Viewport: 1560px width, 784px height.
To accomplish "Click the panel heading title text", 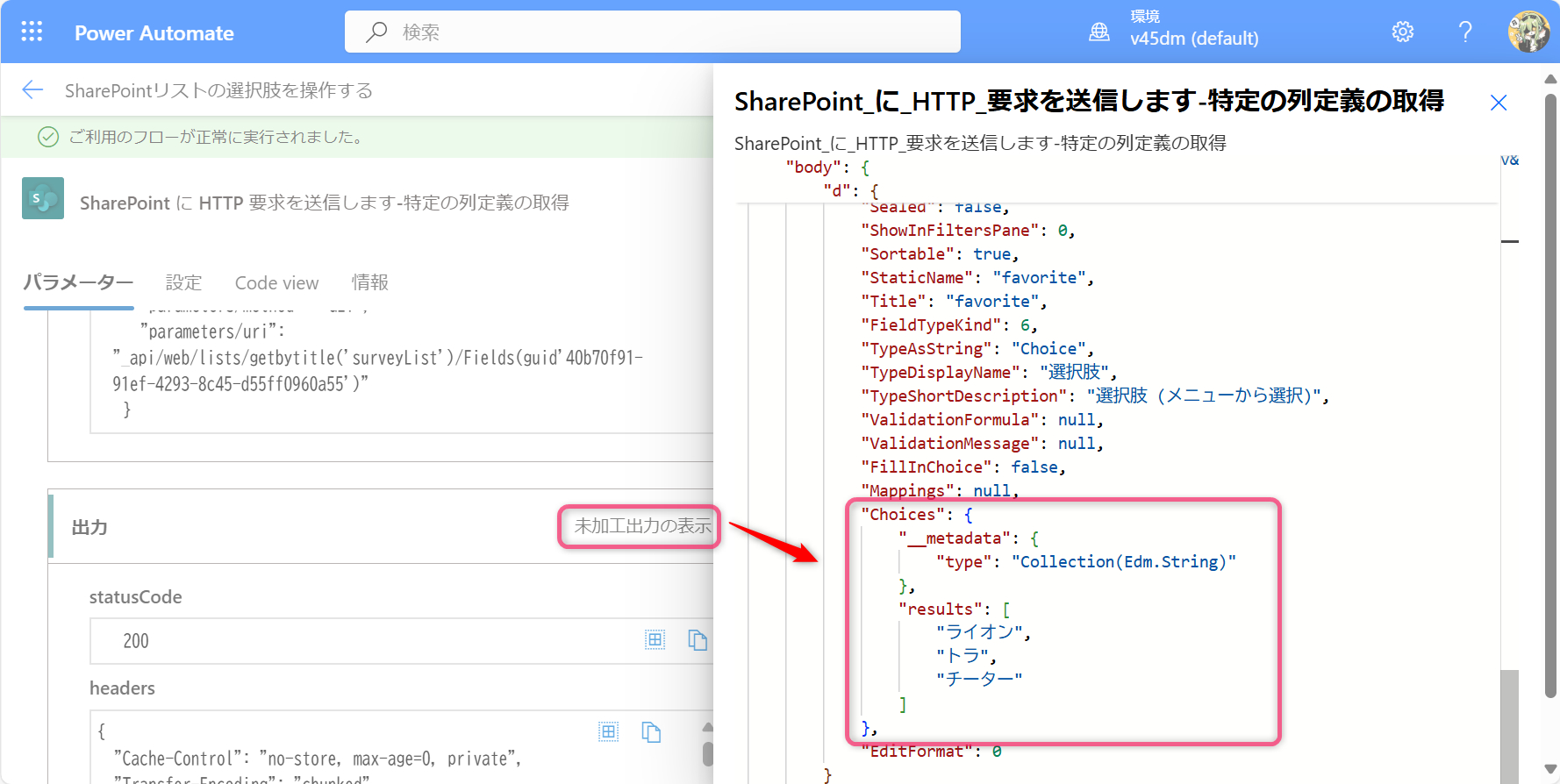I will [x=1089, y=102].
